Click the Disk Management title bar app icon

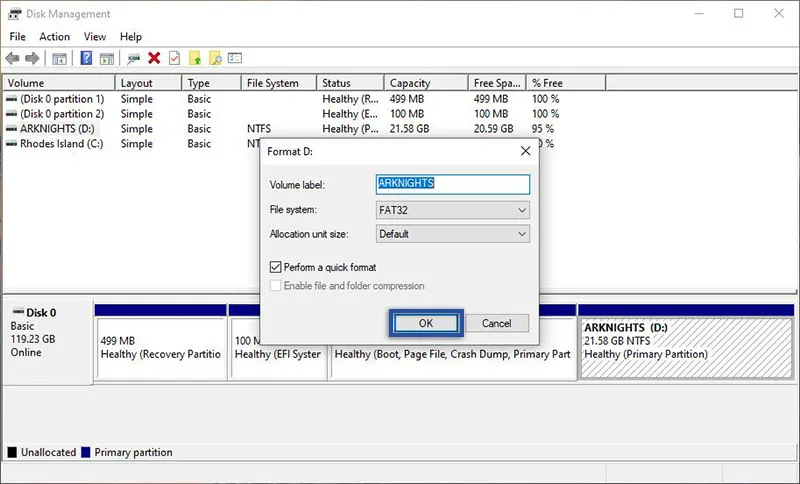pos(14,14)
